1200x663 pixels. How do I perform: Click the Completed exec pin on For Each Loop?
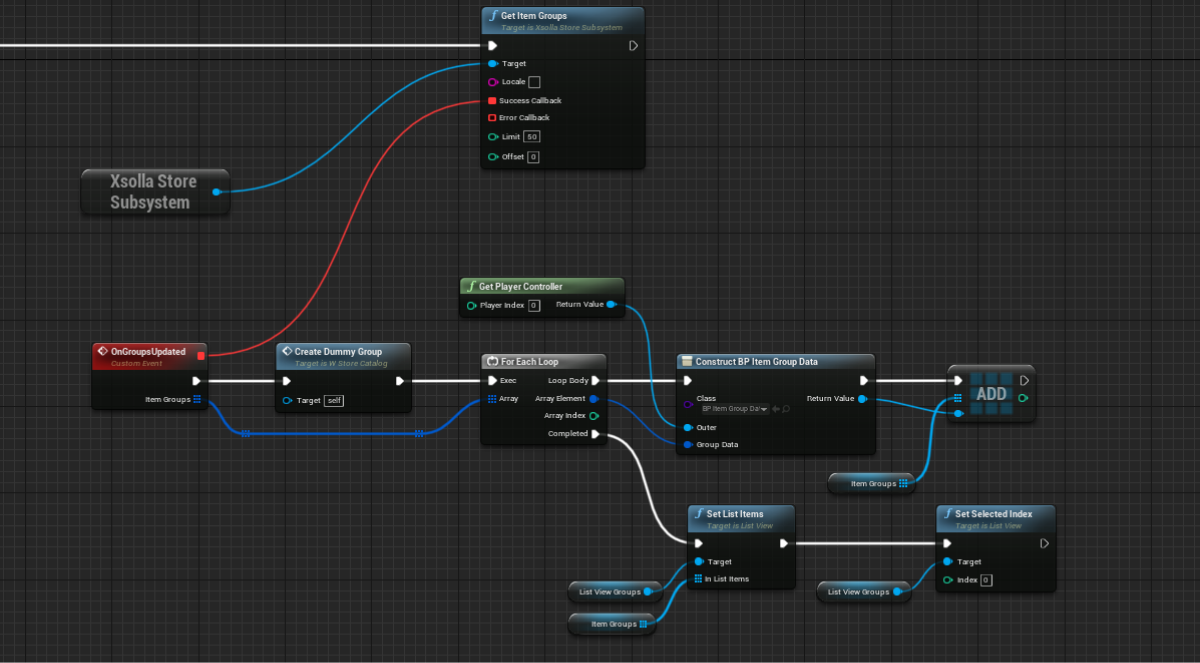click(596, 434)
